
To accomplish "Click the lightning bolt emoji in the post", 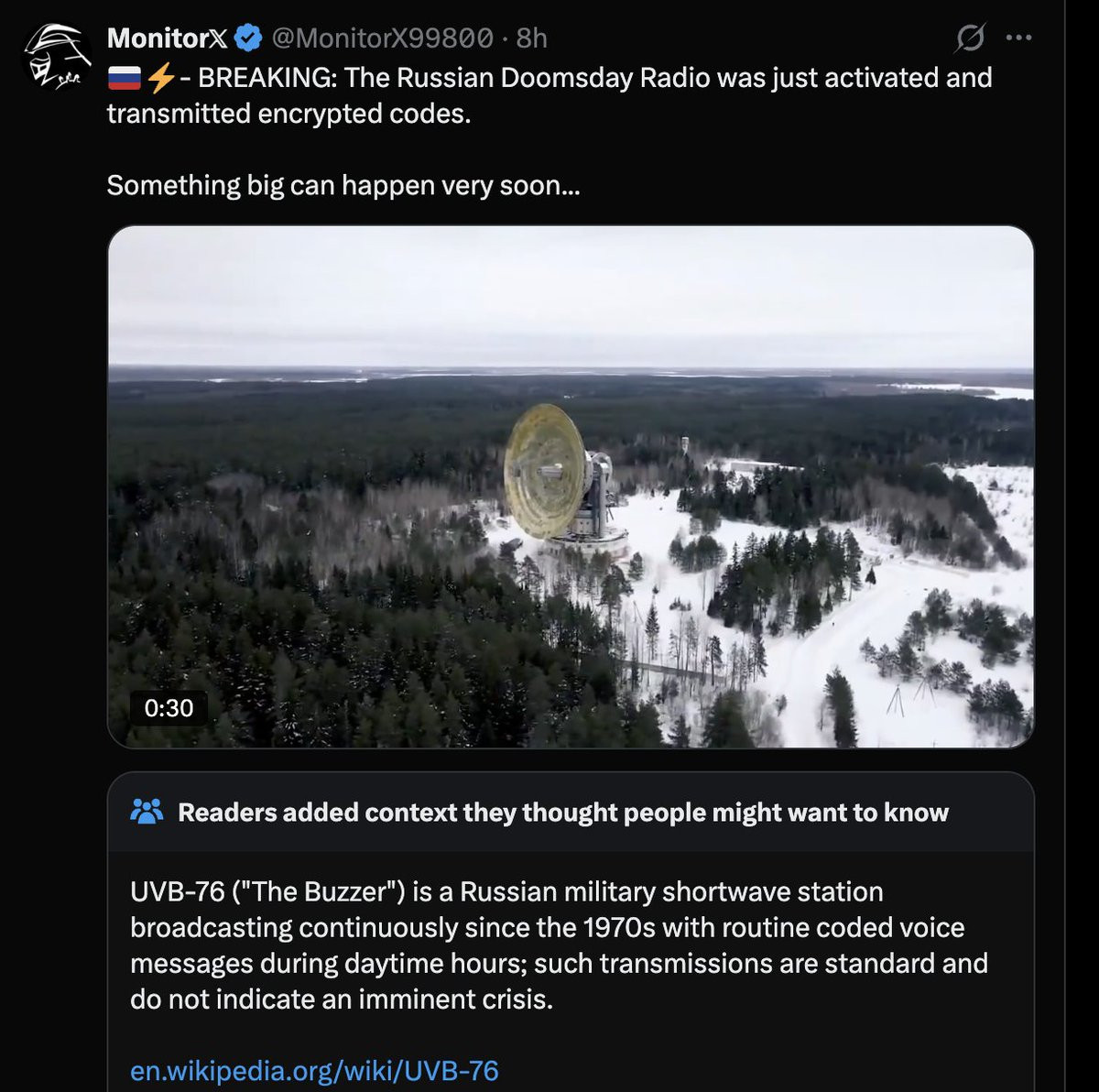I will pos(160,78).
